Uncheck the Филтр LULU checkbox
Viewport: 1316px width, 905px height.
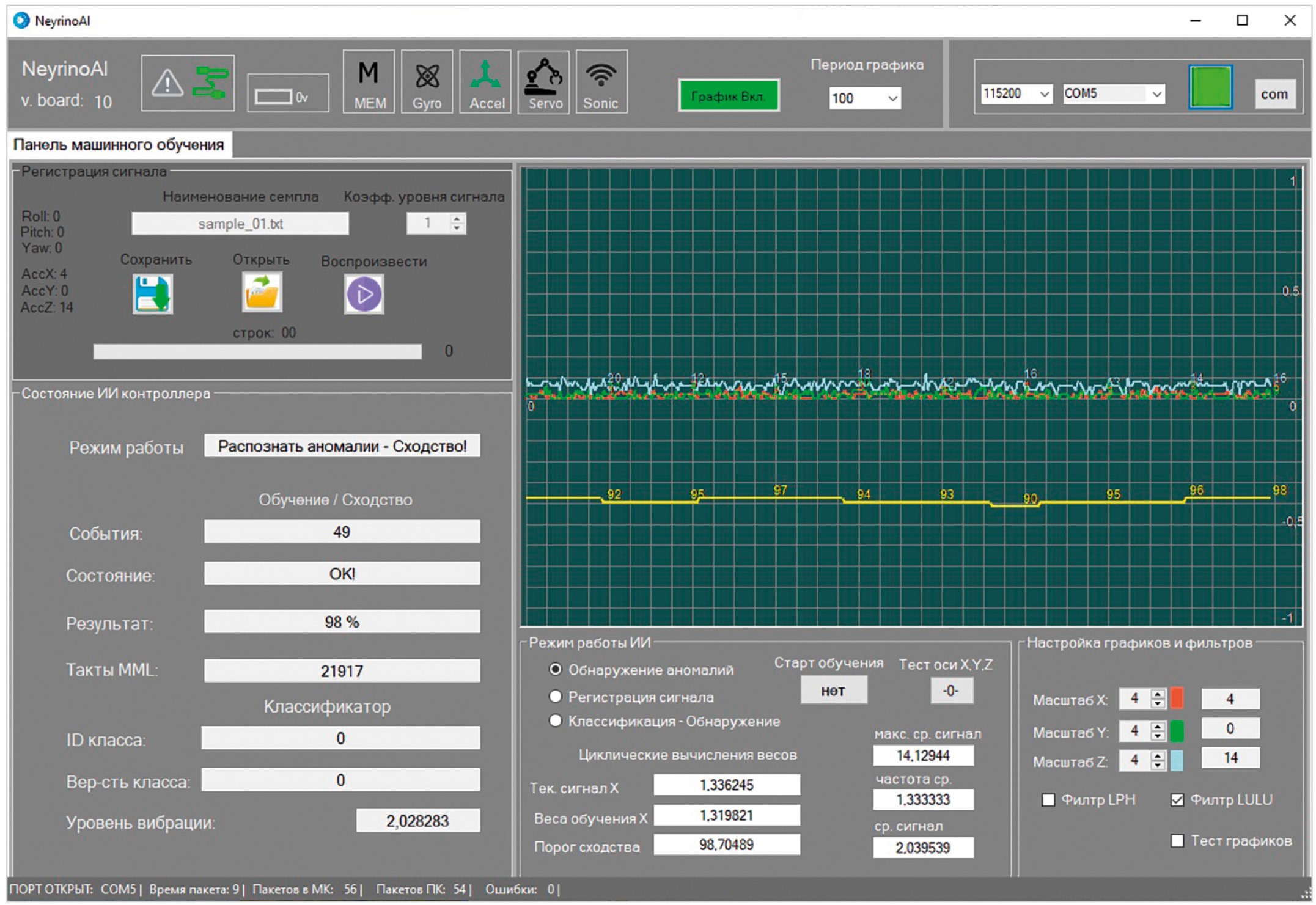(1177, 800)
